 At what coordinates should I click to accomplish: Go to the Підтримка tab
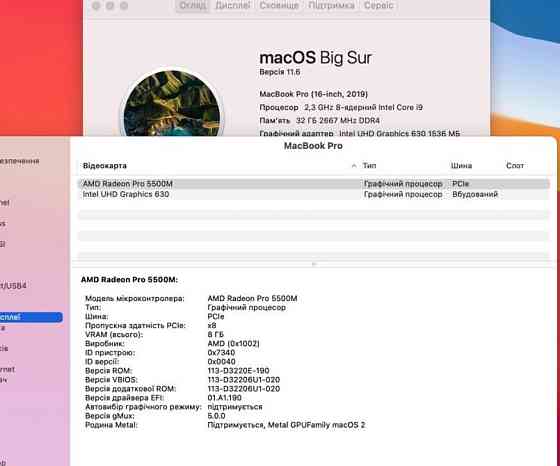(x=331, y=6)
